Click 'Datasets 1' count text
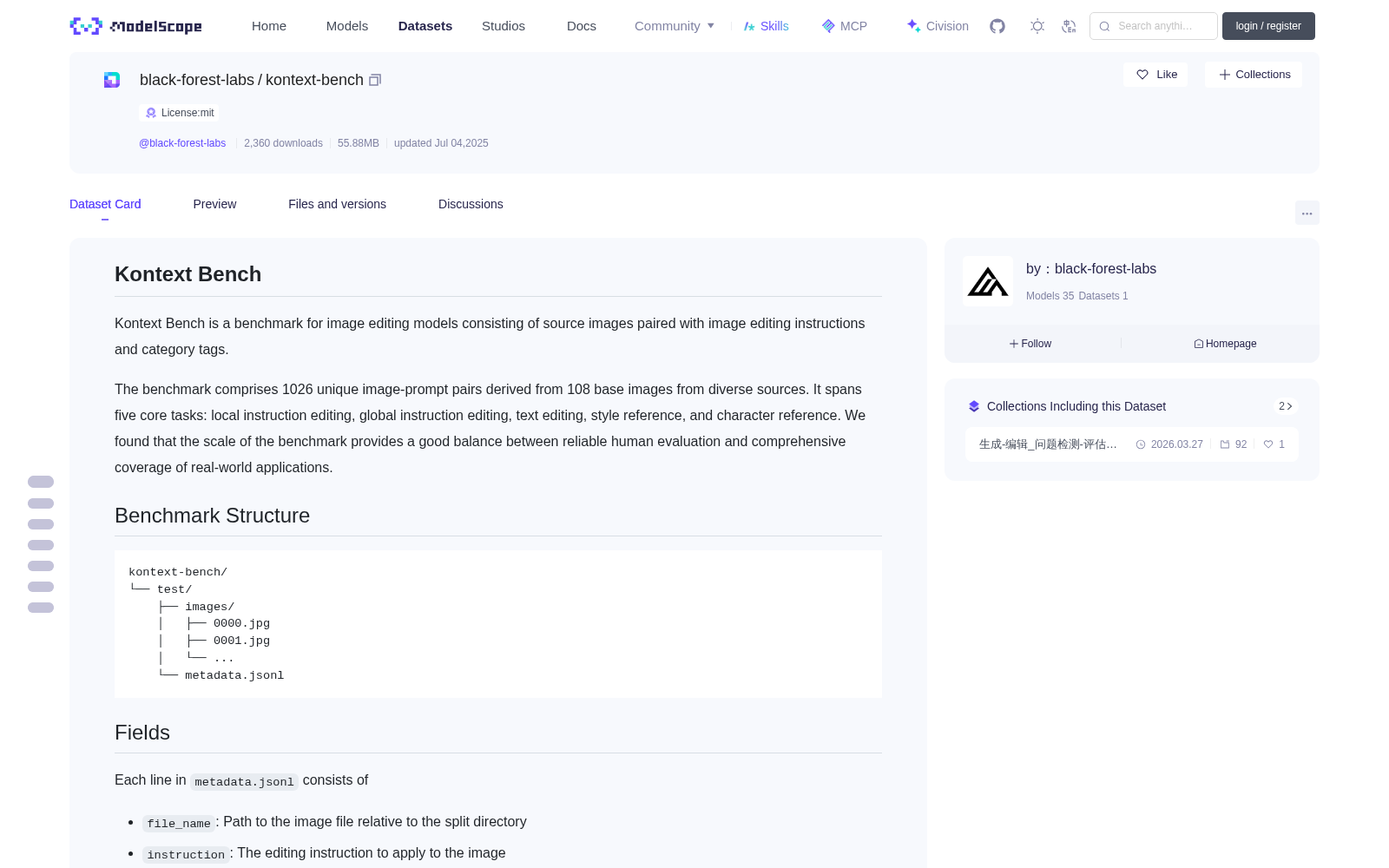 [1103, 296]
